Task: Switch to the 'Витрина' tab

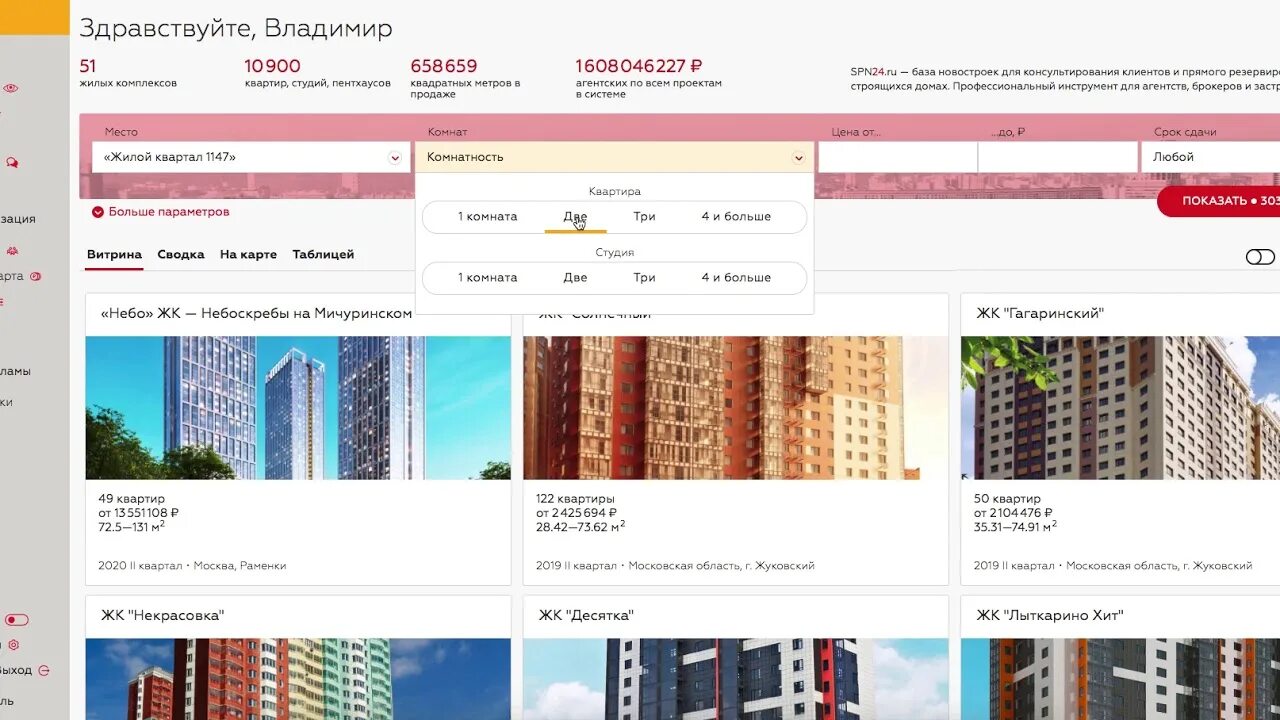Action: [x=114, y=254]
